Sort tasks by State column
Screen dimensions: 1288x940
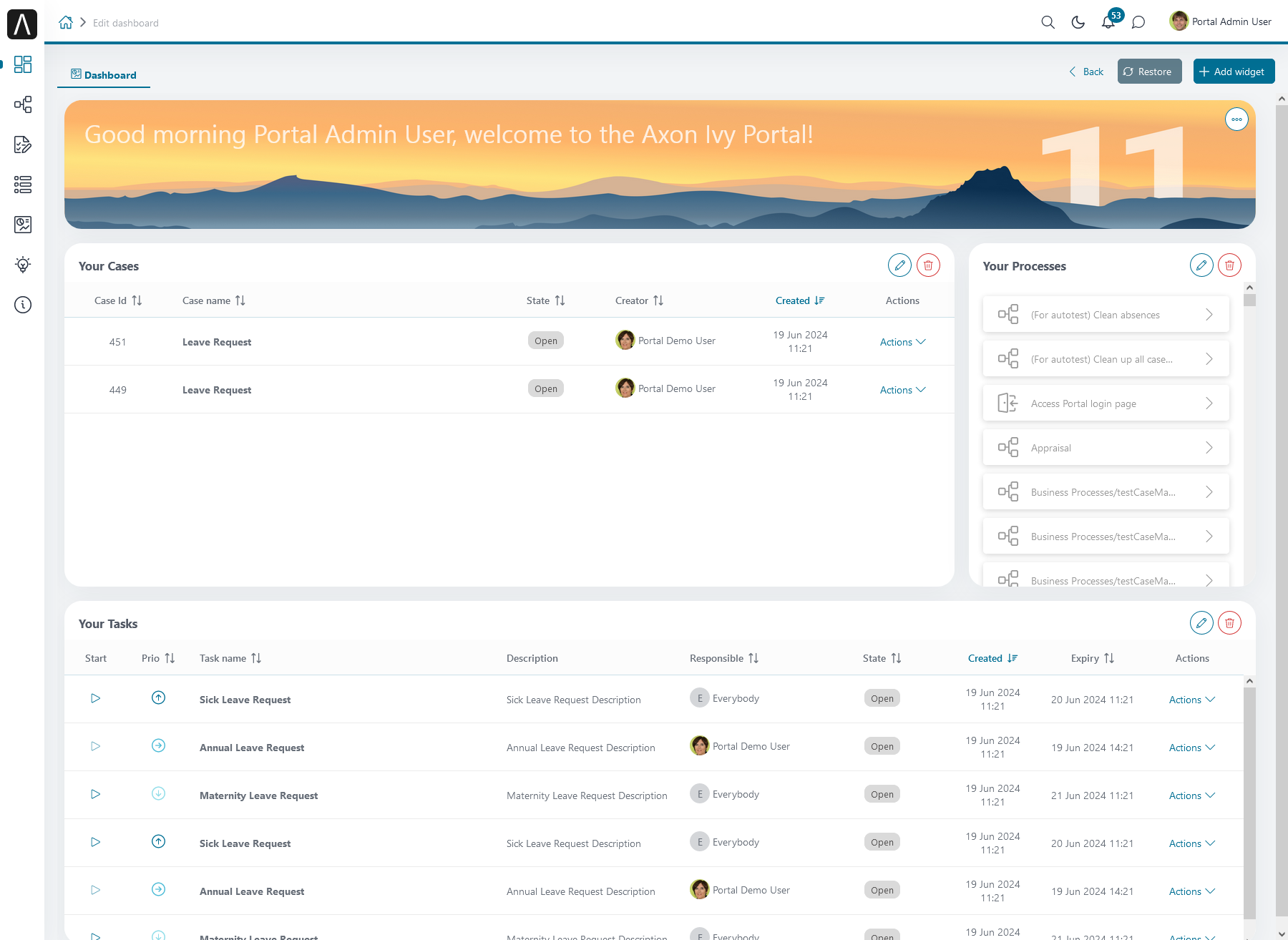click(x=896, y=658)
